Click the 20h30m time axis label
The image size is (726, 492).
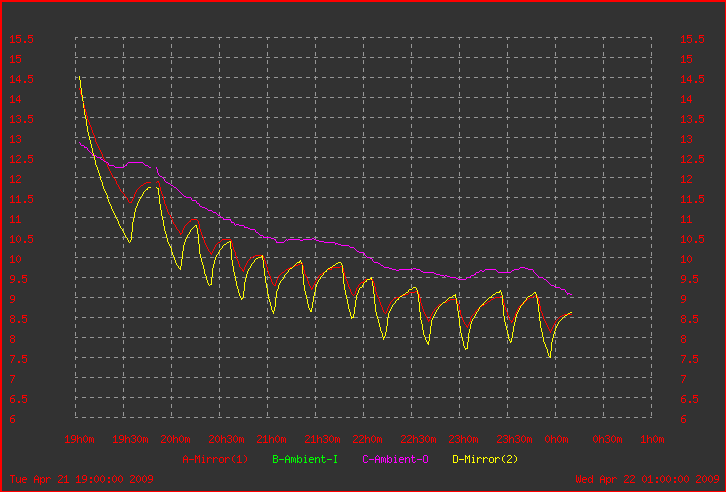(226, 439)
